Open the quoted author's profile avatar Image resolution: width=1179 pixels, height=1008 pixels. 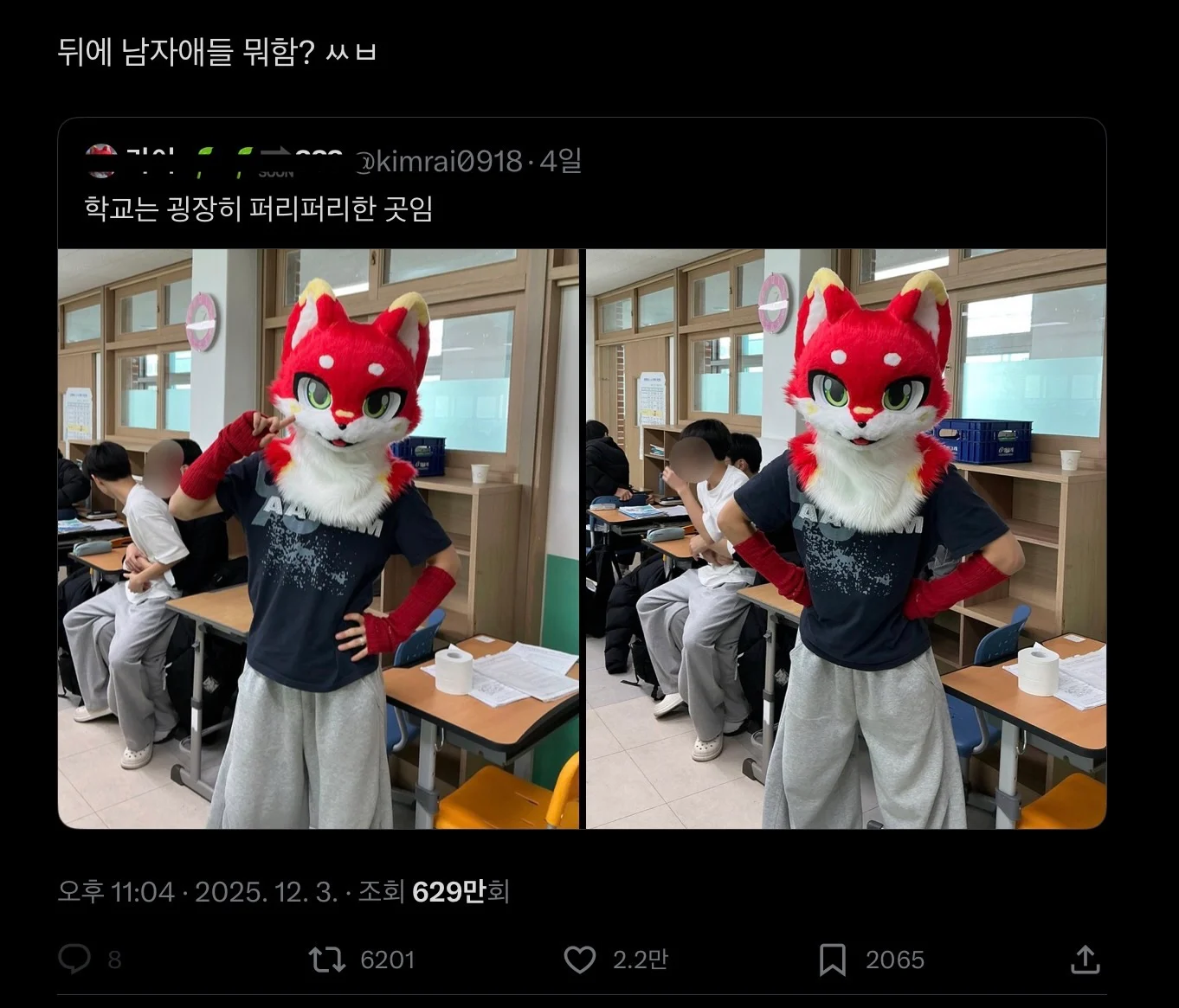pos(101,161)
